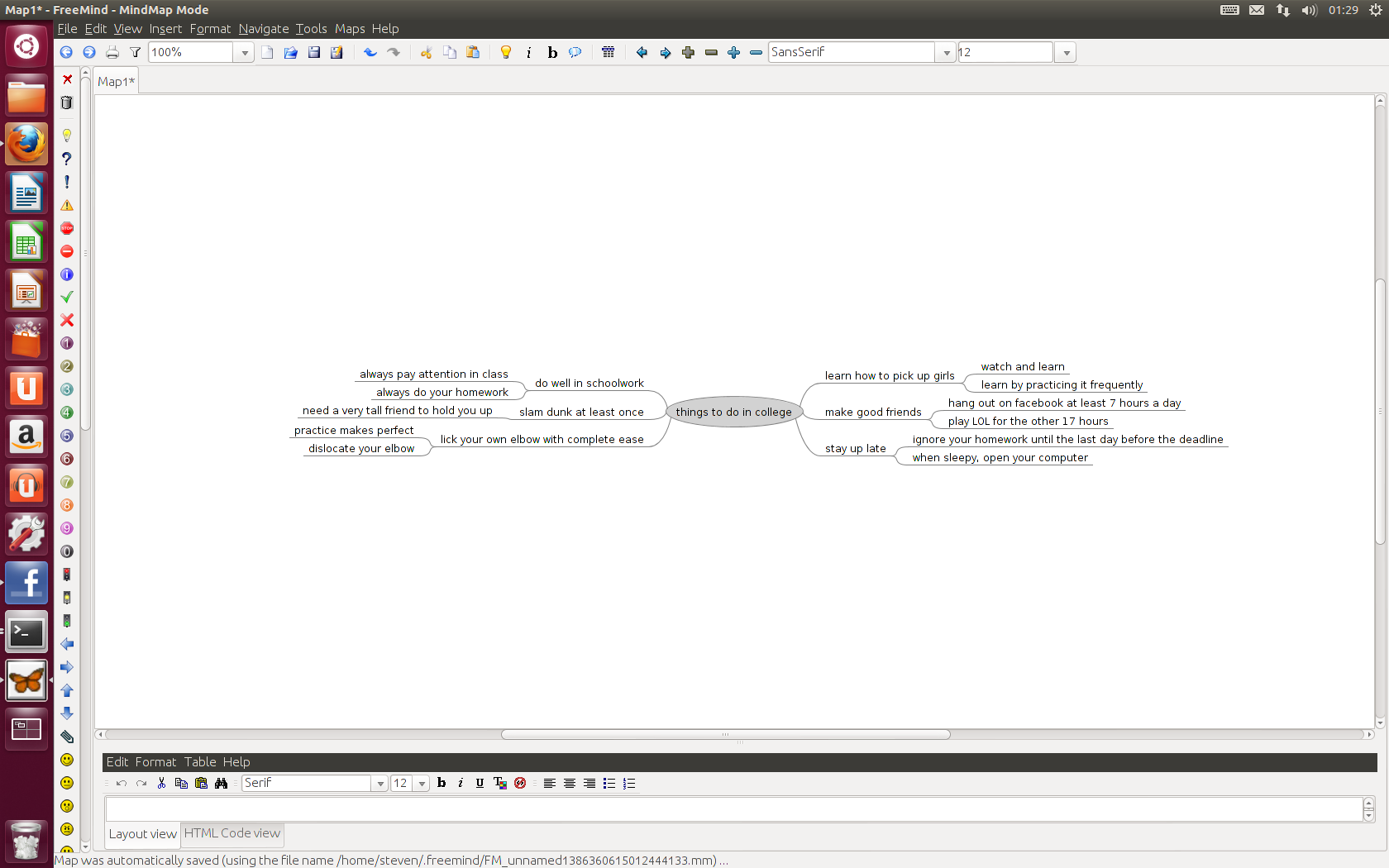Toggle italic on the main toolbar
This screenshot has width=1389, height=868.
529,52
